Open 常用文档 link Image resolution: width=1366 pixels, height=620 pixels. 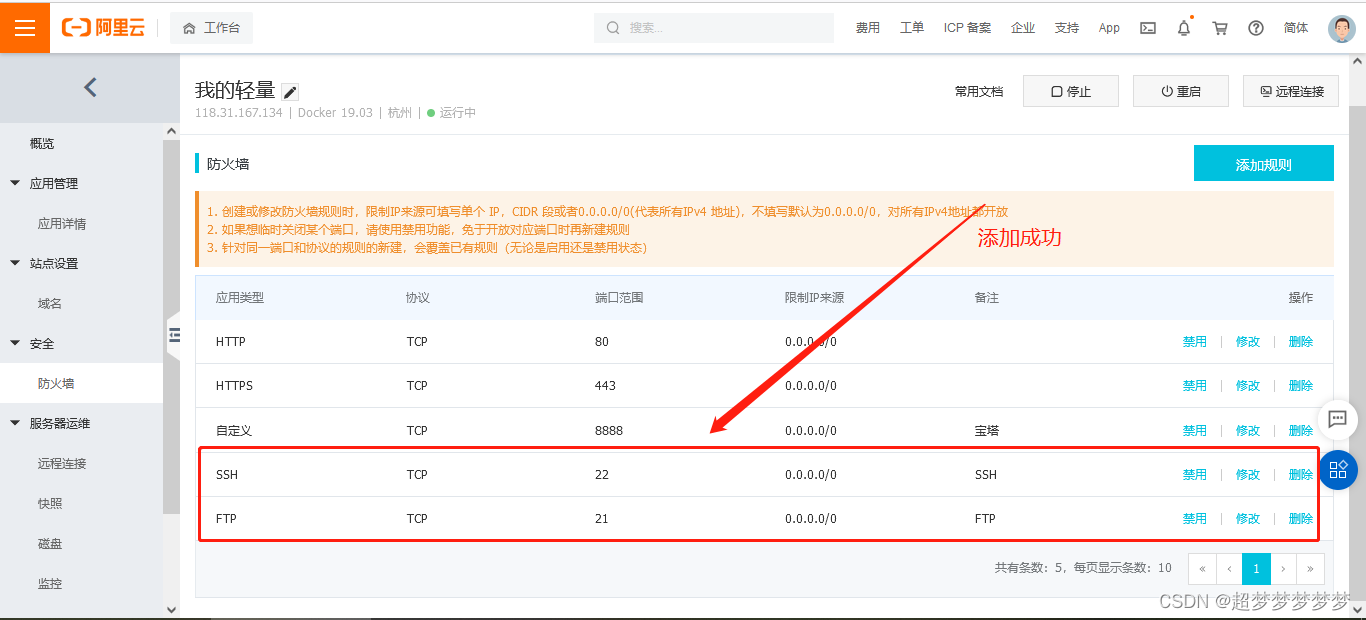(979, 91)
